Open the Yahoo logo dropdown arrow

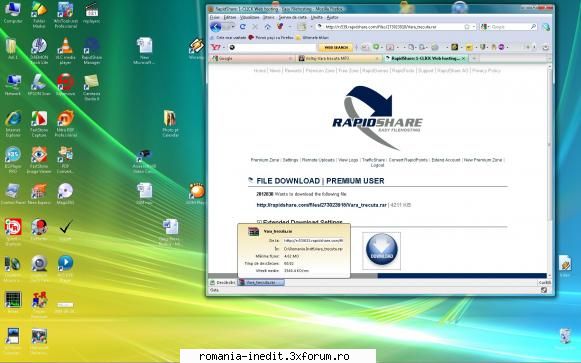(223, 47)
